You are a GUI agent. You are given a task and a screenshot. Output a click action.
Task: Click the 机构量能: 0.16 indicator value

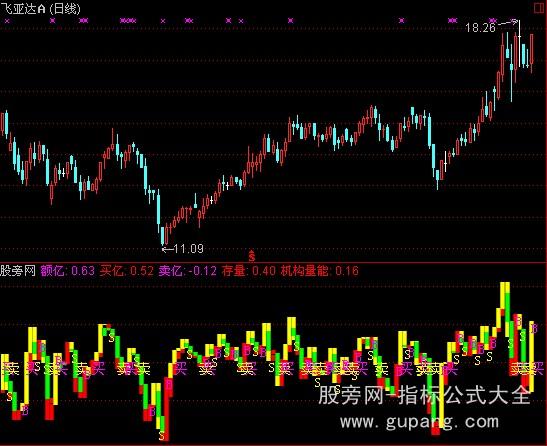[320, 271]
